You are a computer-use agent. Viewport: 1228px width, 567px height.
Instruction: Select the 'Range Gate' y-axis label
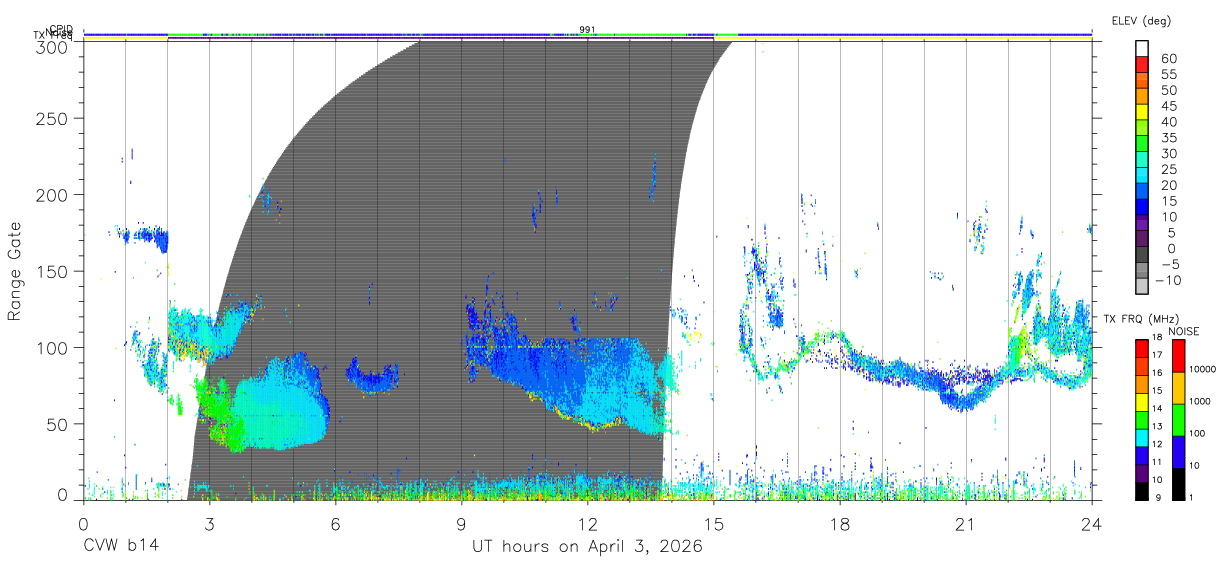coord(15,271)
